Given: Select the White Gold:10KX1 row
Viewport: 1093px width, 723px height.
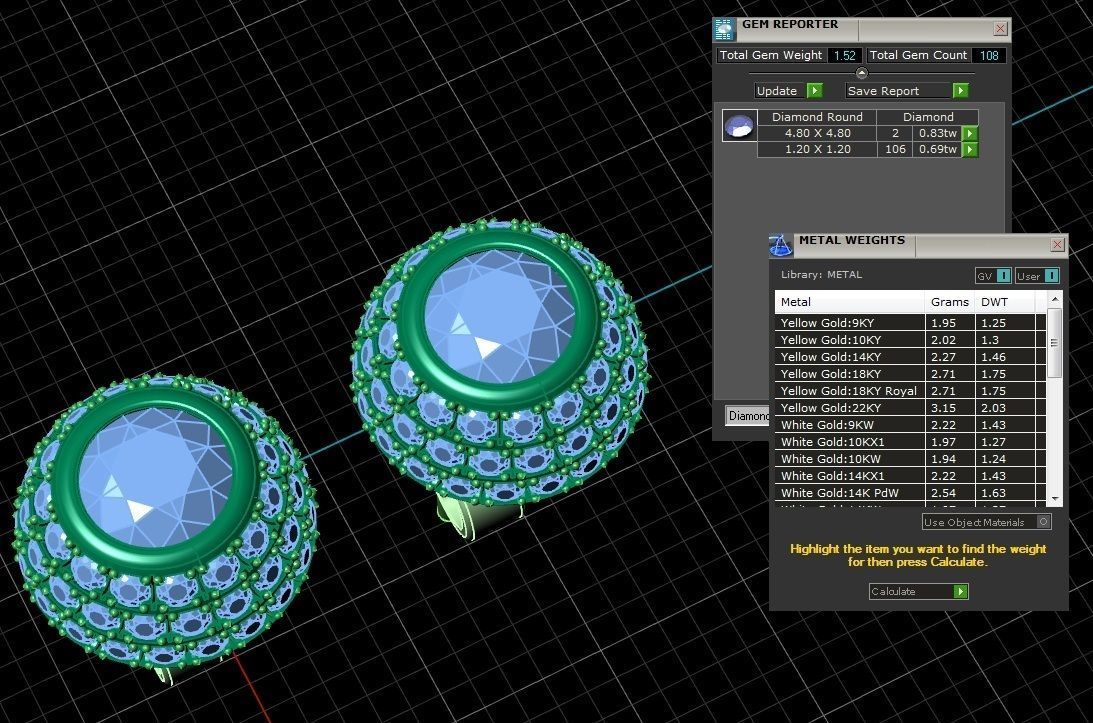Looking at the screenshot, I should pos(910,442).
